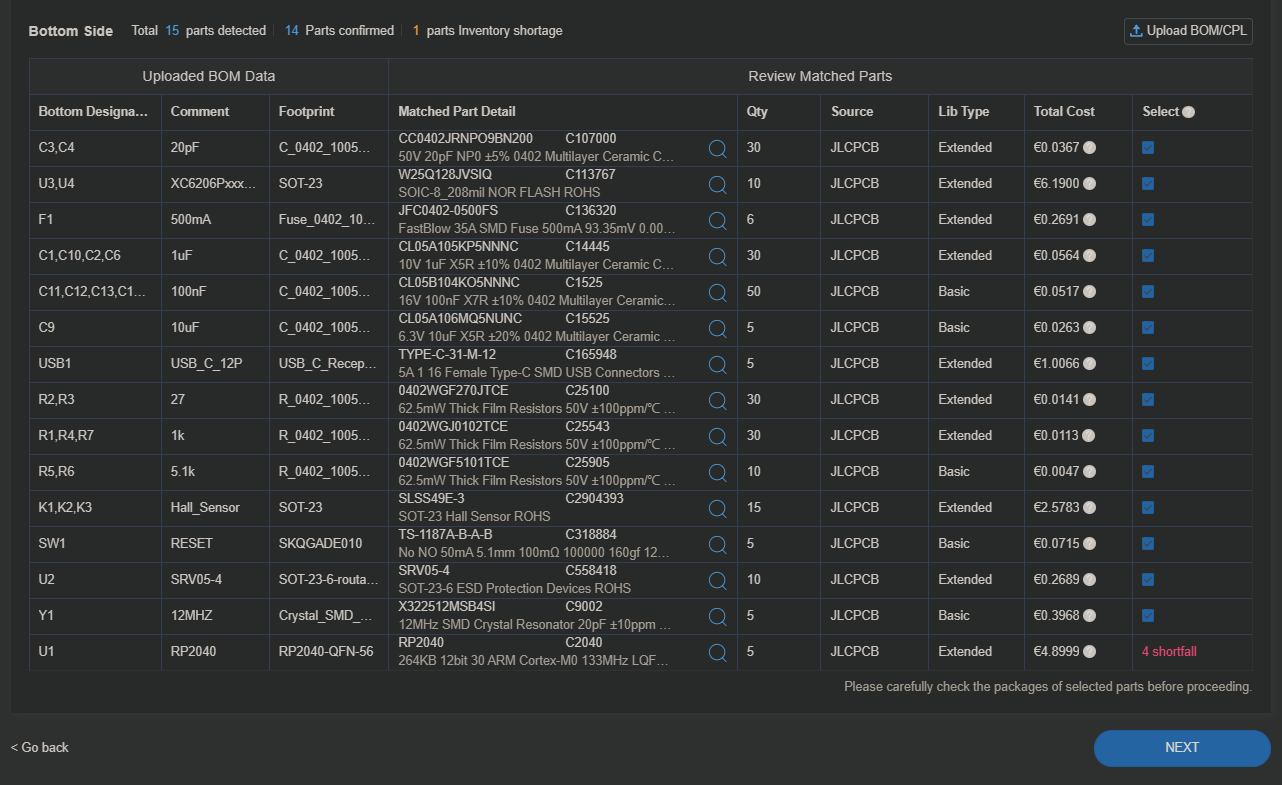The height and width of the screenshot is (785, 1282).
Task: Toggle checkbox for C1,C10,C2,C6 1uF row
Action: [x=1148, y=256]
